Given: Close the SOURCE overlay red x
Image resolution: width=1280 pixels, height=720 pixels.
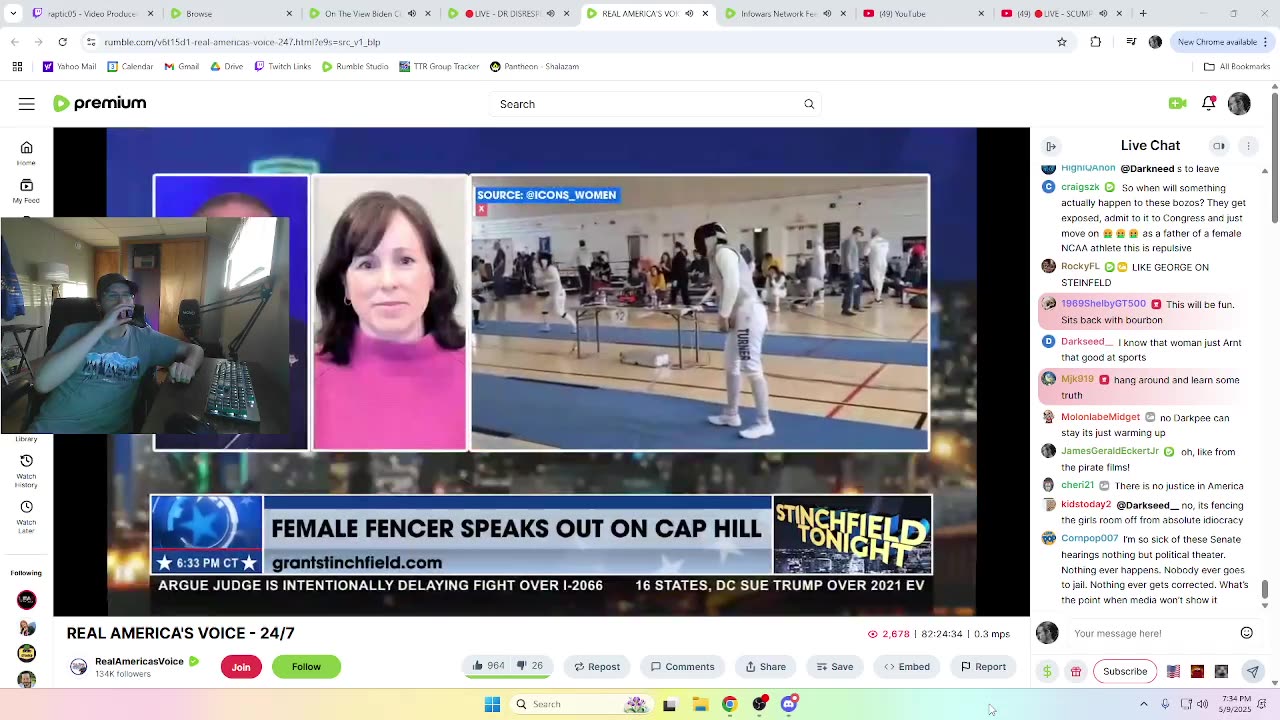Looking at the screenshot, I should [x=481, y=209].
